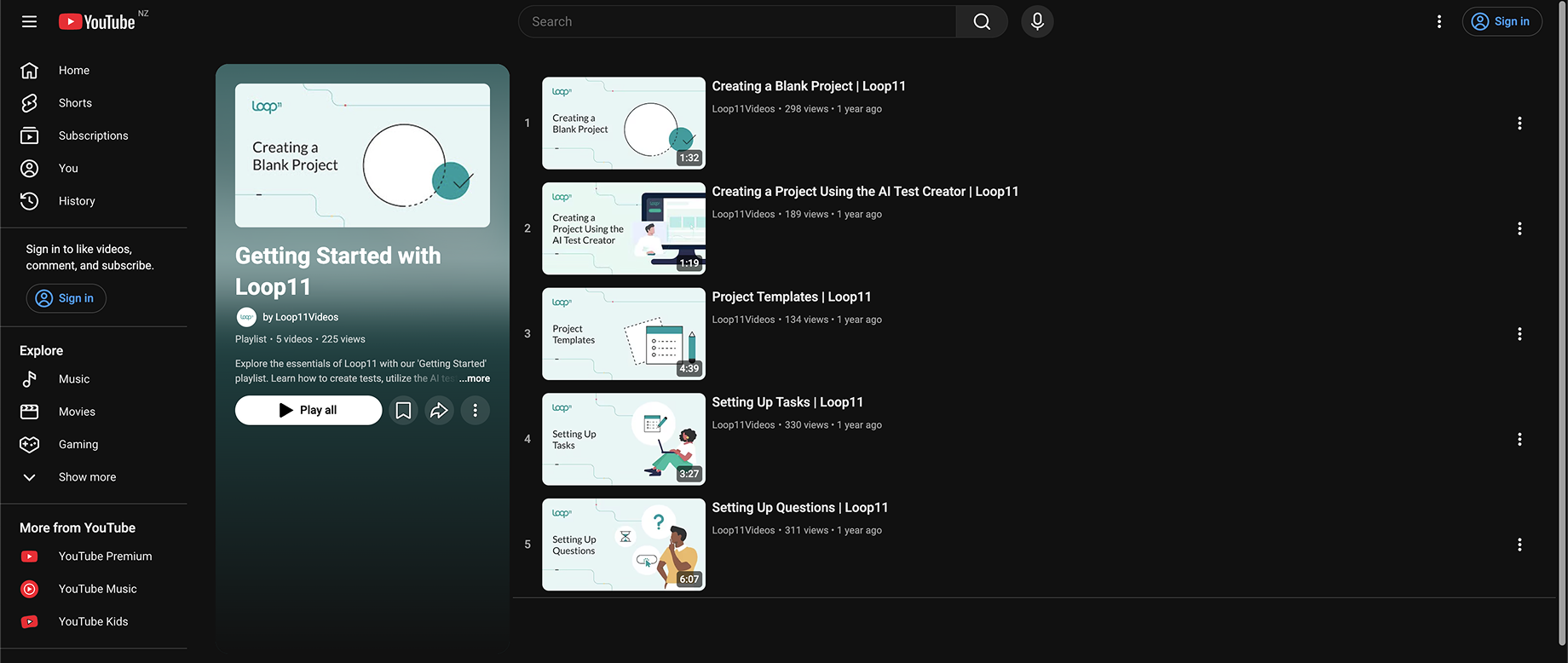Click title Creating a Blank Project | Loop11
Image resolution: width=1568 pixels, height=663 pixels.
tap(809, 86)
